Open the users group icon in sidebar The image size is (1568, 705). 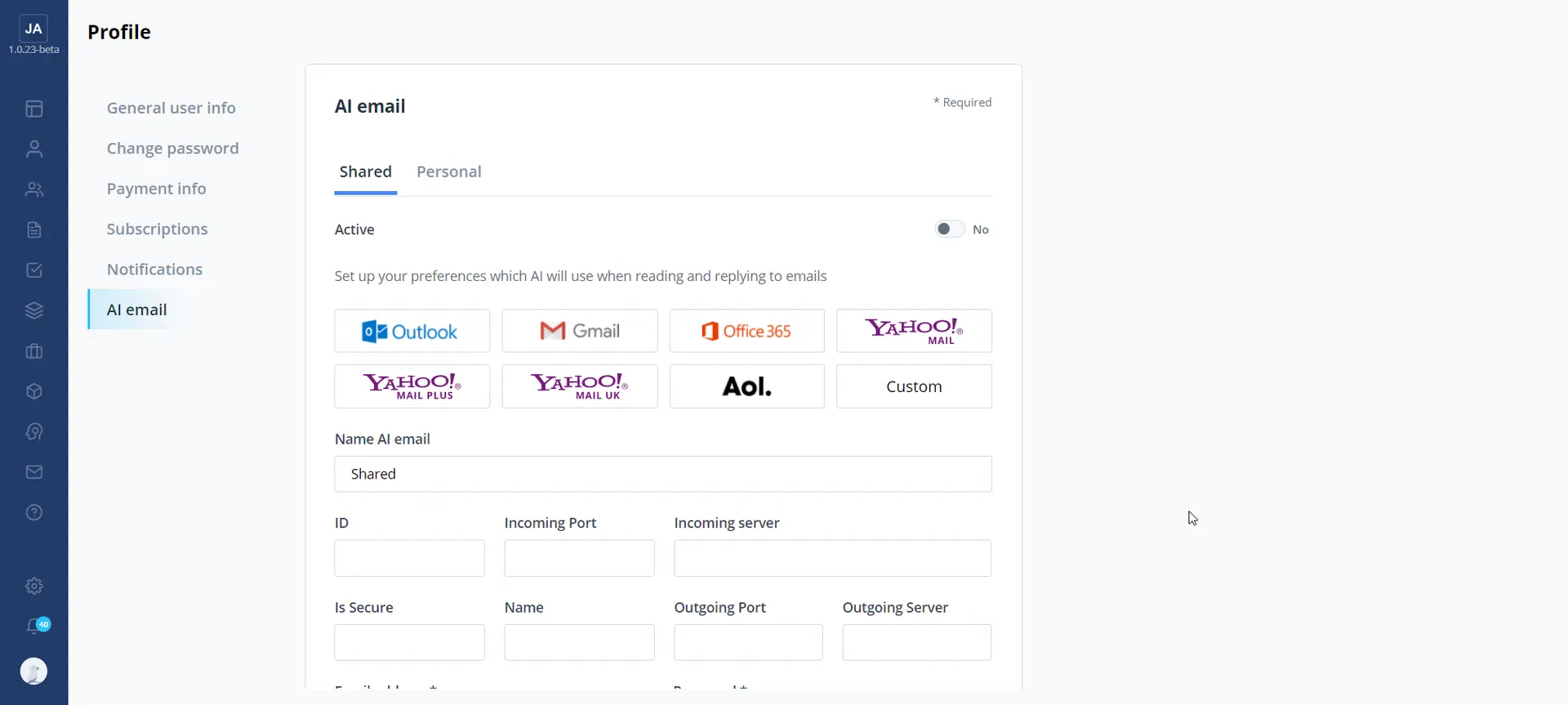click(34, 190)
